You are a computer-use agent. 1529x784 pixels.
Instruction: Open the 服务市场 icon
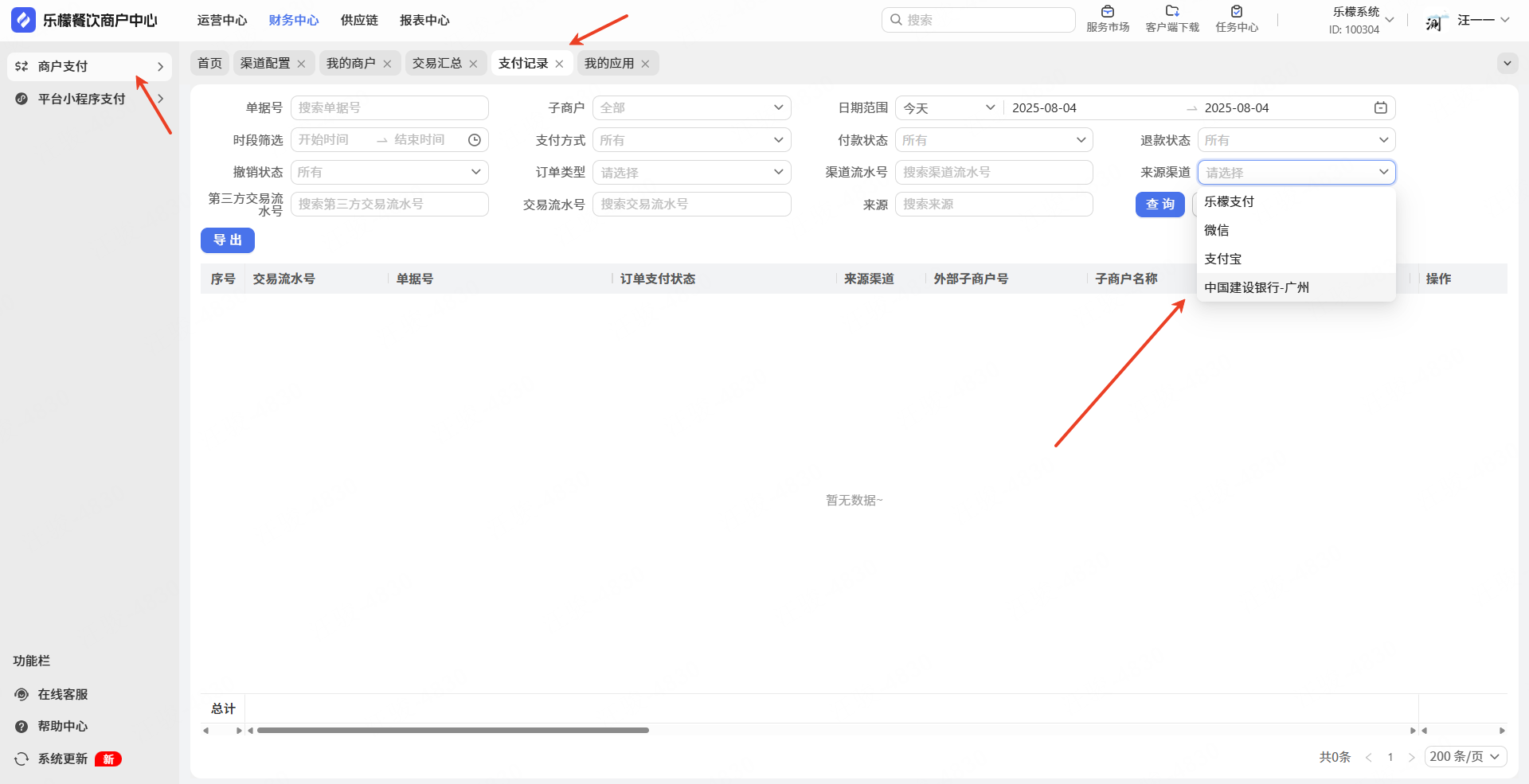click(1108, 11)
